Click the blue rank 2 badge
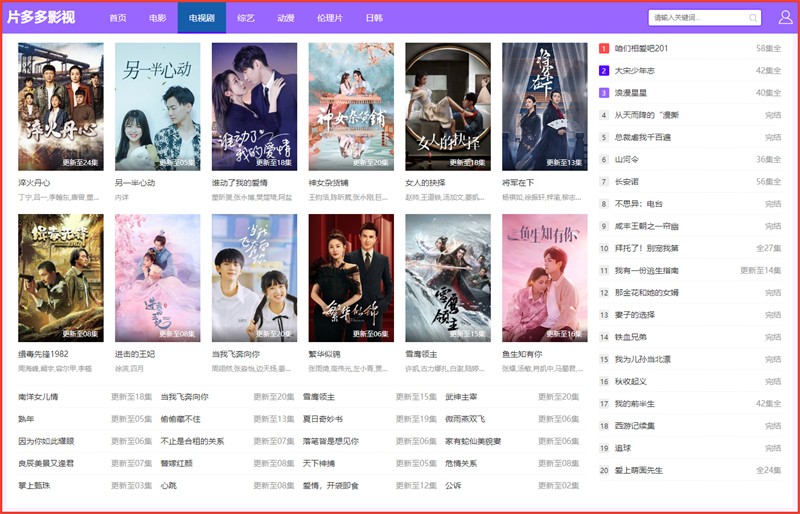The image size is (800, 514). click(x=604, y=70)
